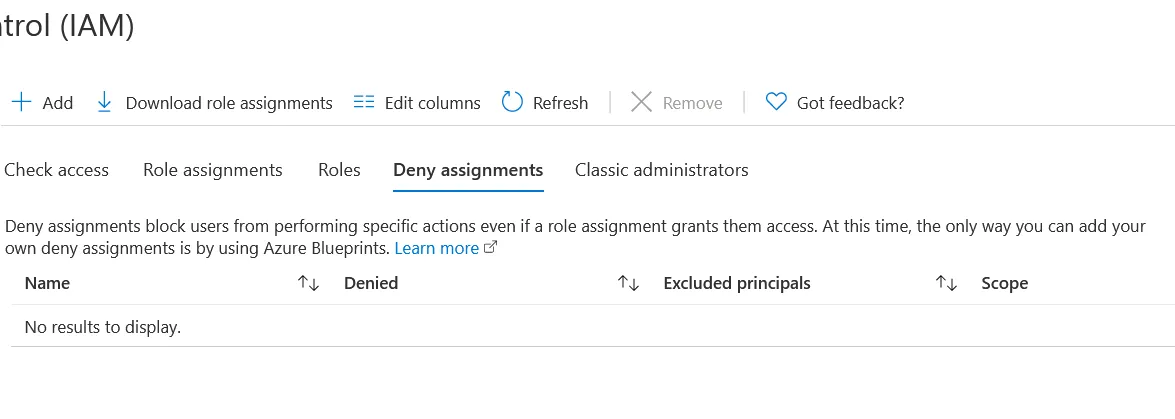Open the Learn more link
Viewport: 1175px width, 419px height.
pos(436,248)
